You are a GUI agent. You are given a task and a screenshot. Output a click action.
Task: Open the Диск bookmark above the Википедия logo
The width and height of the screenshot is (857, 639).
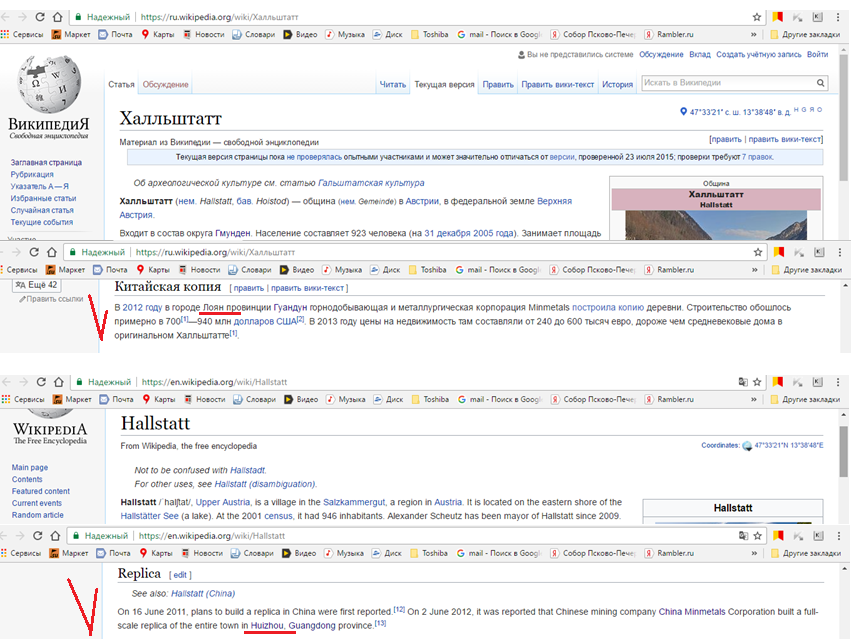[388, 34]
